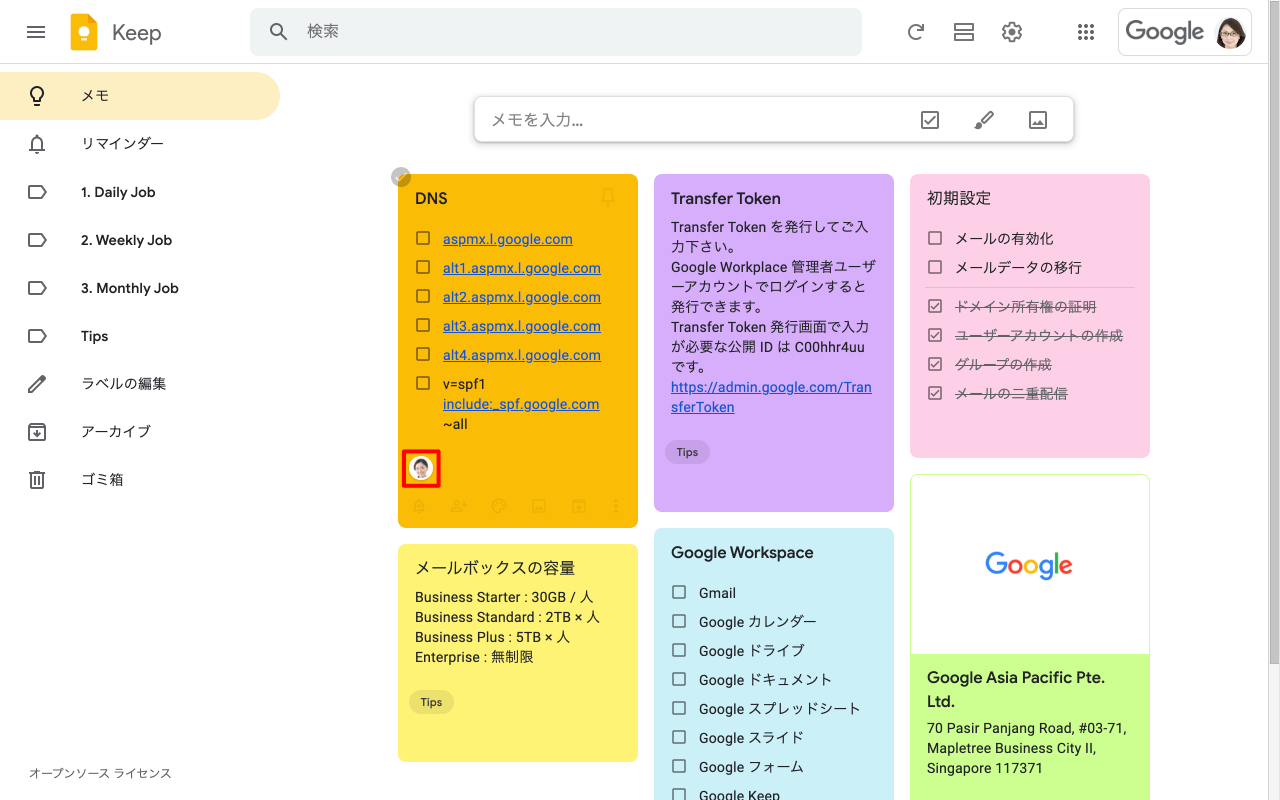Check メールデータの移行 checkbox
The image size is (1280, 800).
click(935, 268)
